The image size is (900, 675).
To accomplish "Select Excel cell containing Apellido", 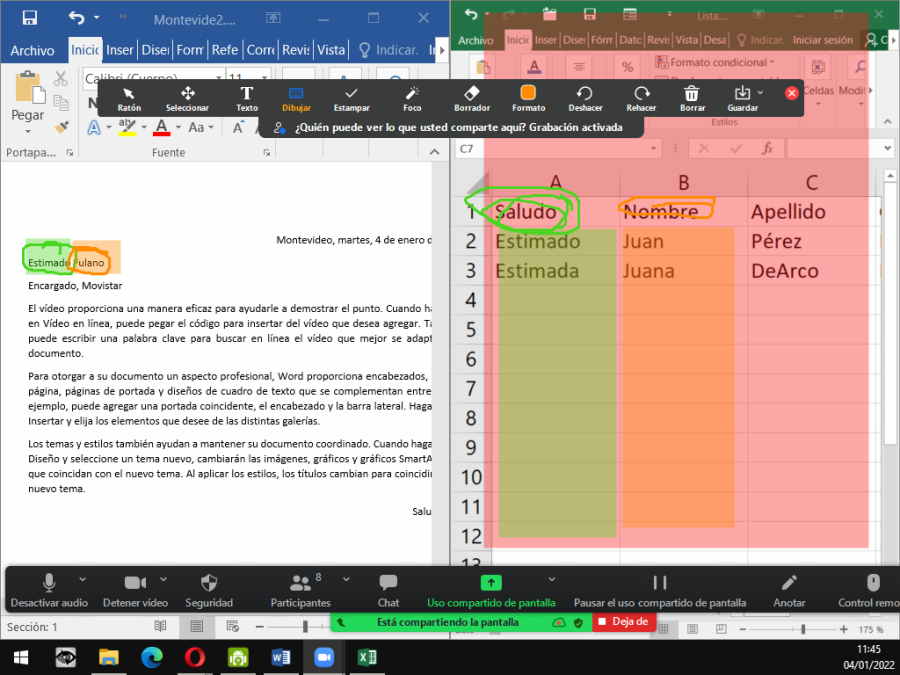I will [x=811, y=212].
